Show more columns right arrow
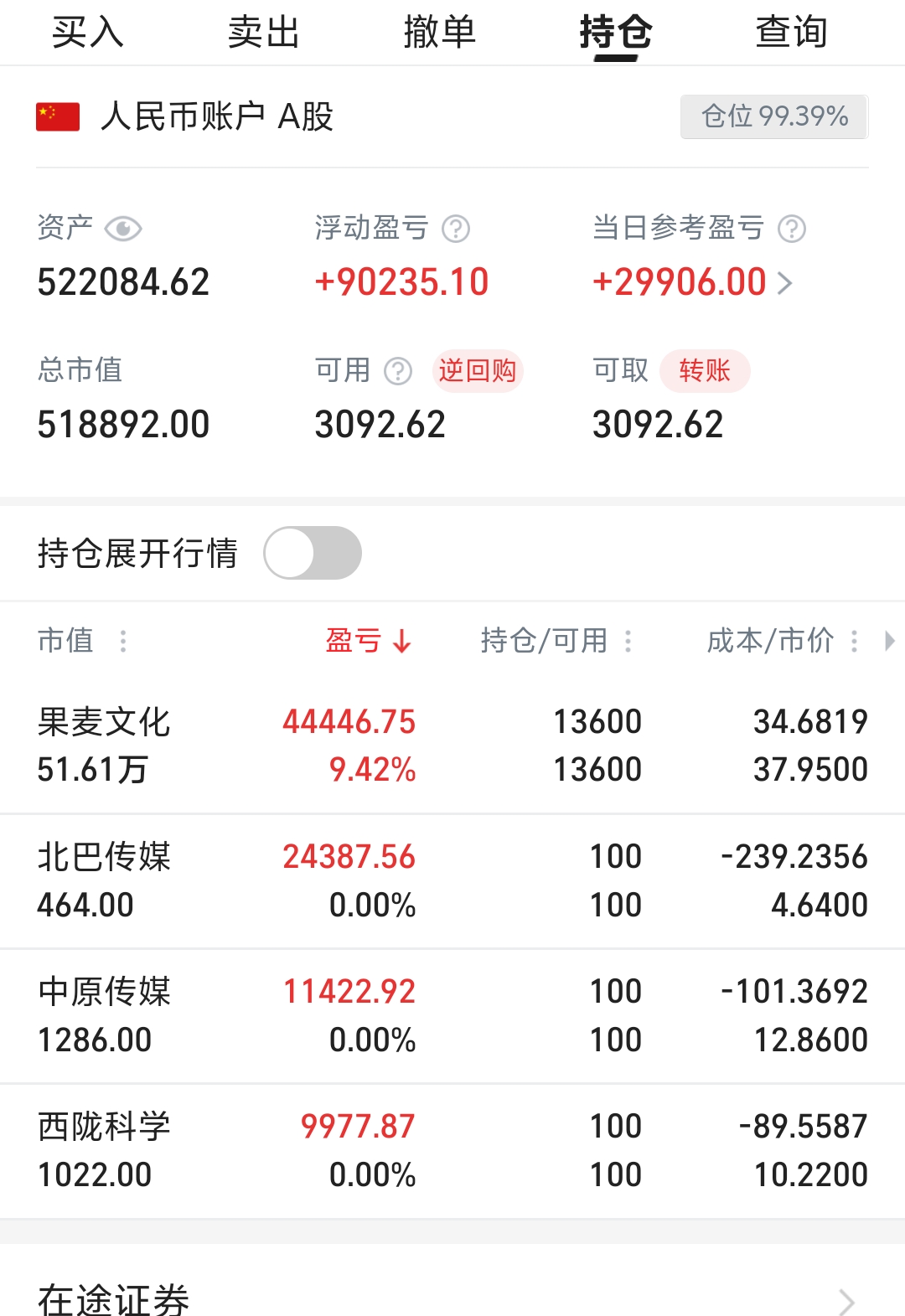Screen dimensions: 905x1316 pos(890,642)
